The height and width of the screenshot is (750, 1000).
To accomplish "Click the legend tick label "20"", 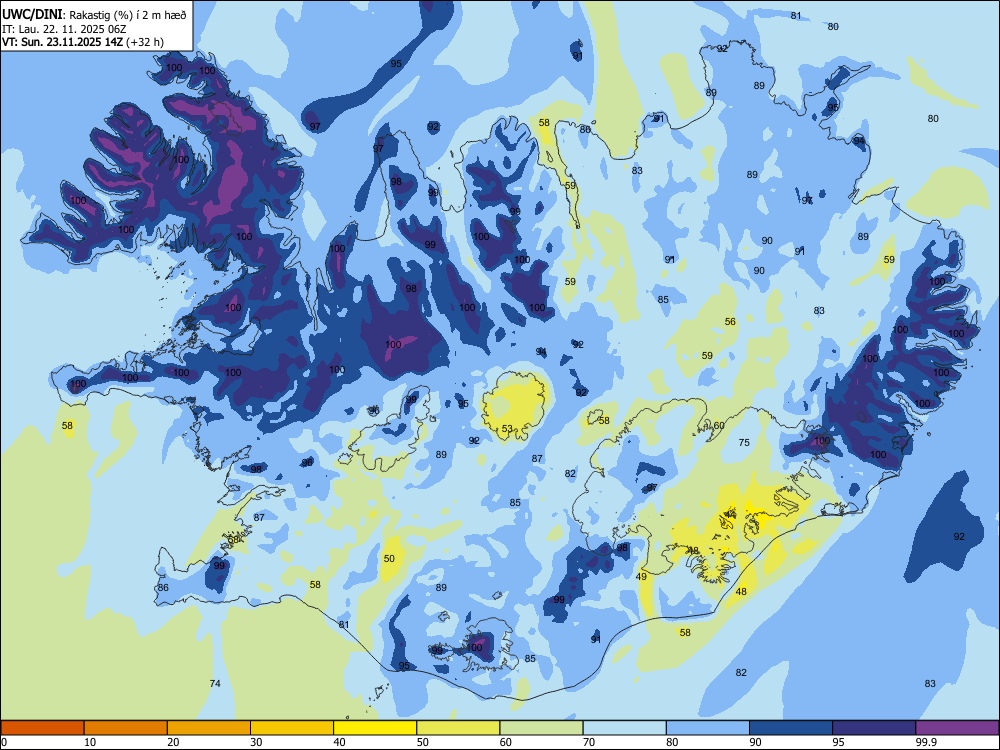I will (173, 742).
